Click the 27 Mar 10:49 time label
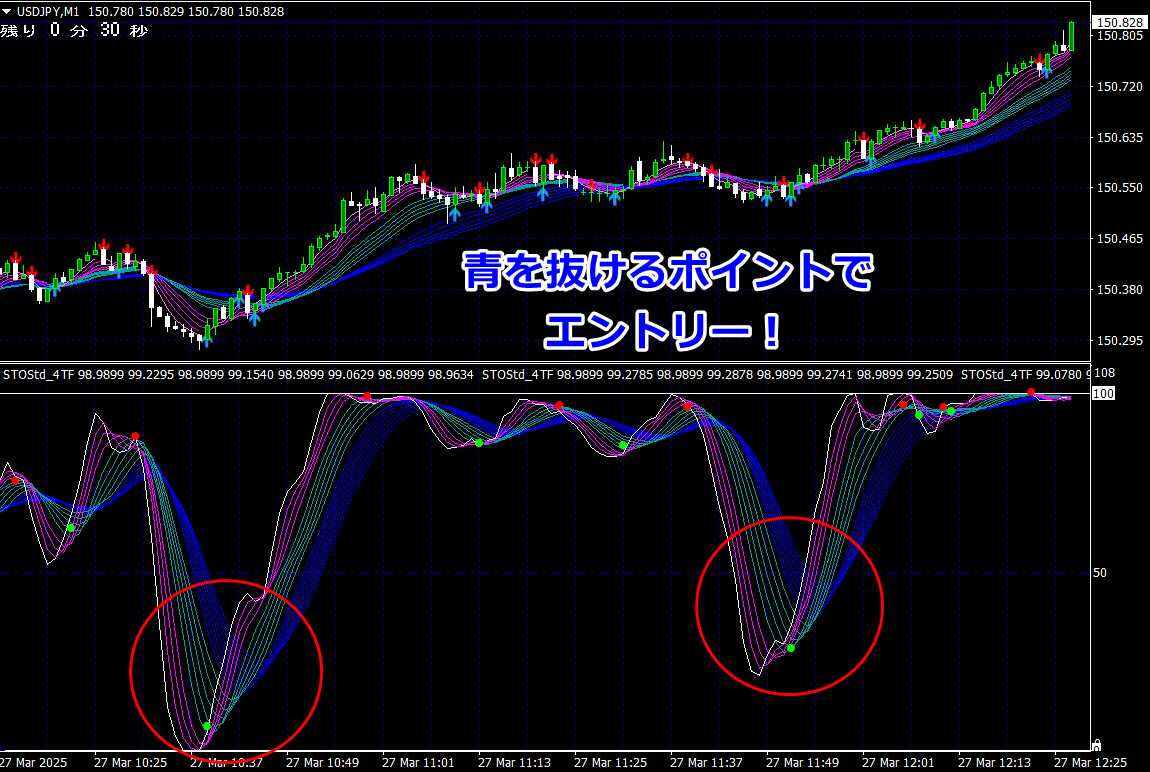Image resolution: width=1150 pixels, height=772 pixels. tap(323, 762)
